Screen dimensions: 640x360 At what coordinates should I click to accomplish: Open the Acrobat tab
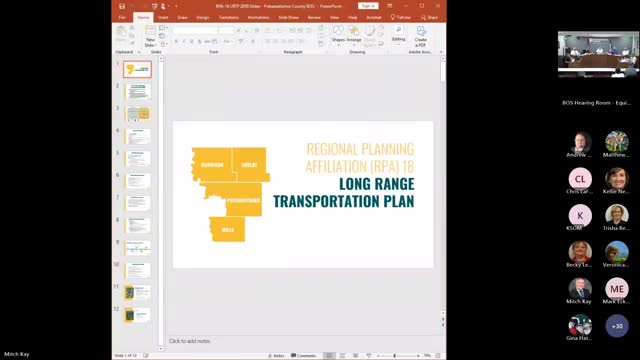point(373,18)
